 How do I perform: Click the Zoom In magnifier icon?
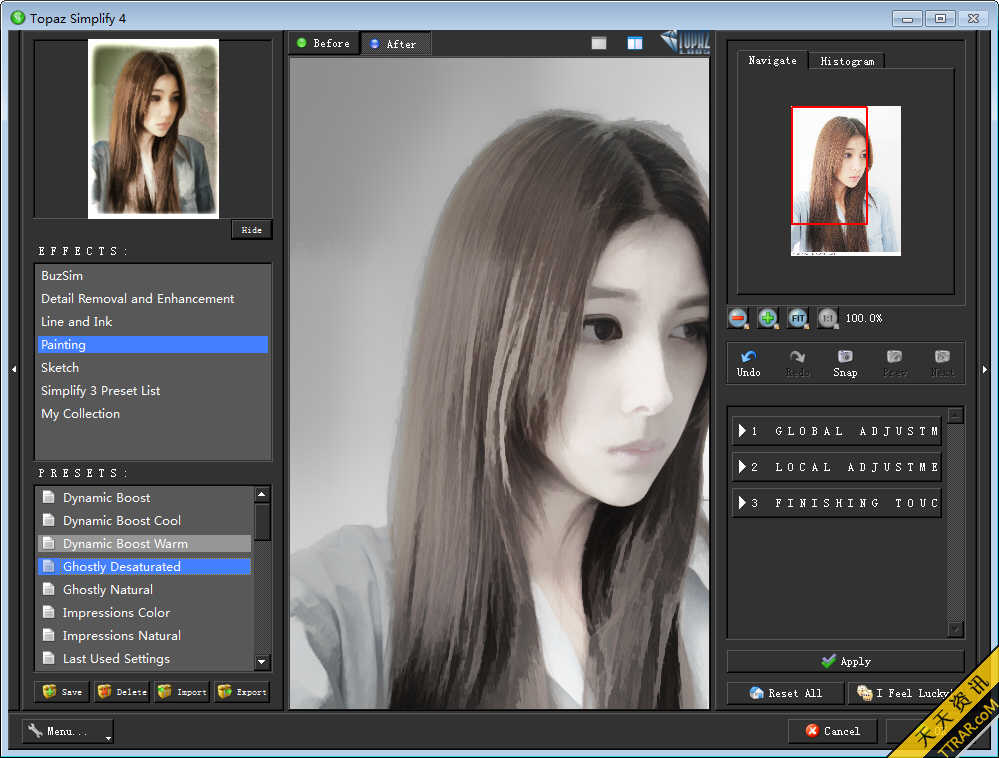[768, 317]
